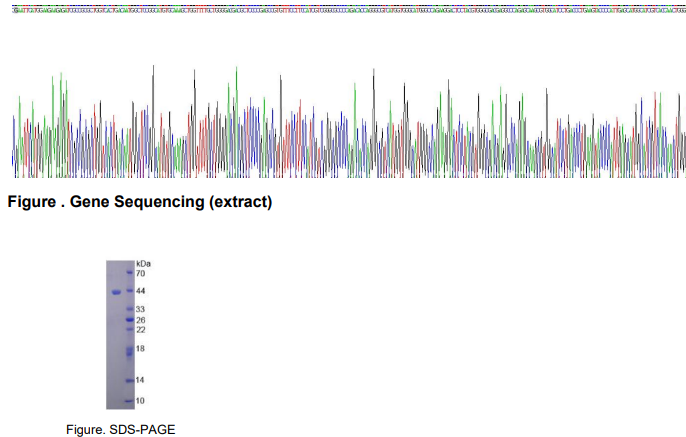
Task: Select the 70 marker label
Action: (x=141, y=273)
